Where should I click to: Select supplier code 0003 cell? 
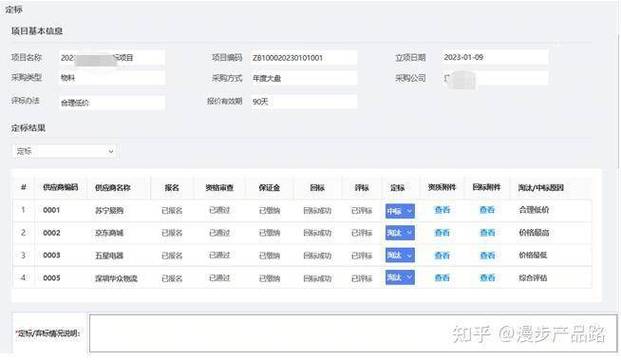pyautogui.click(x=51, y=255)
